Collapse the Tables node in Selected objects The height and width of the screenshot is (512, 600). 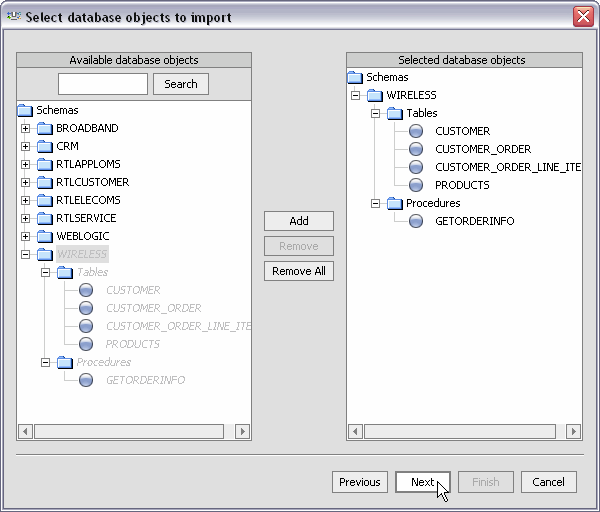[375, 113]
